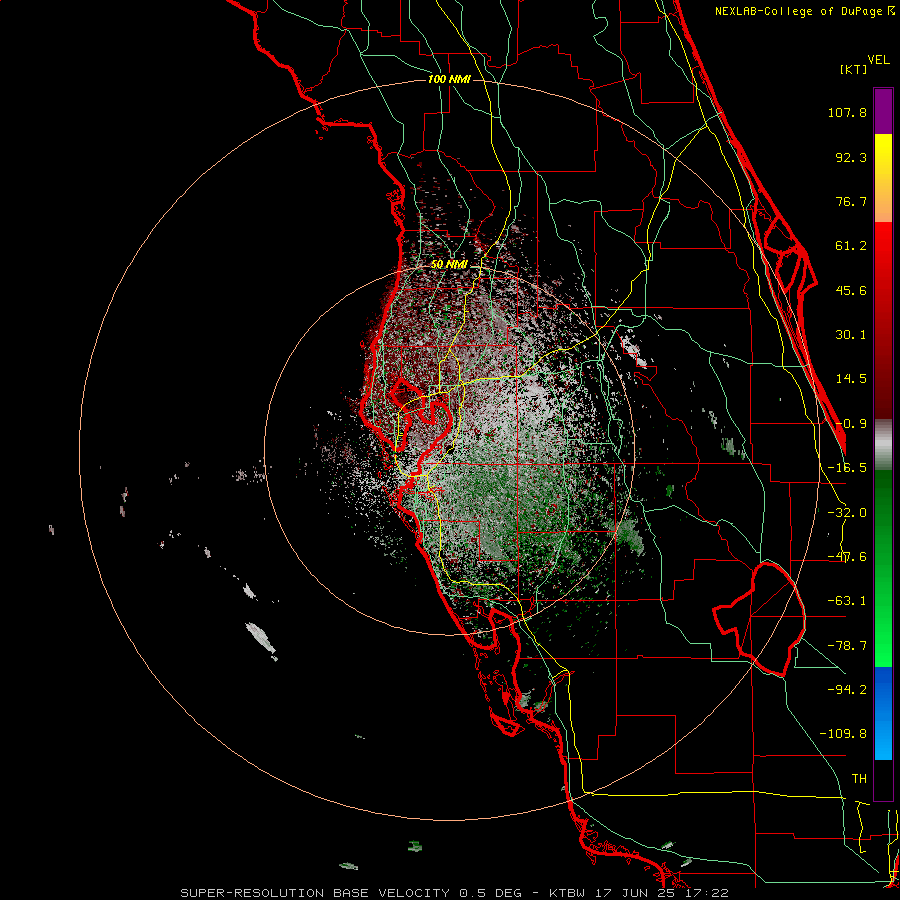Click the -109.8 velocity scale value
The image size is (900, 900).
click(844, 734)
